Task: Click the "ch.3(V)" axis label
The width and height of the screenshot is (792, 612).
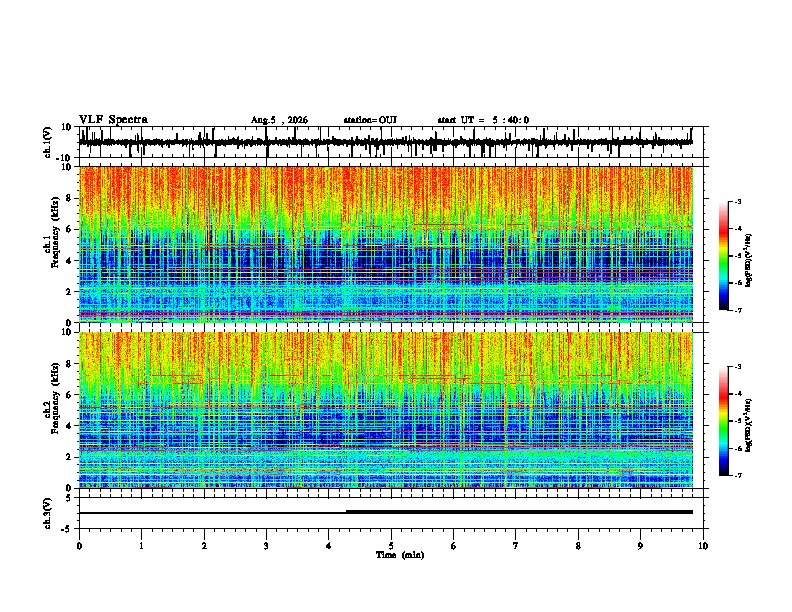Action: 48,513
